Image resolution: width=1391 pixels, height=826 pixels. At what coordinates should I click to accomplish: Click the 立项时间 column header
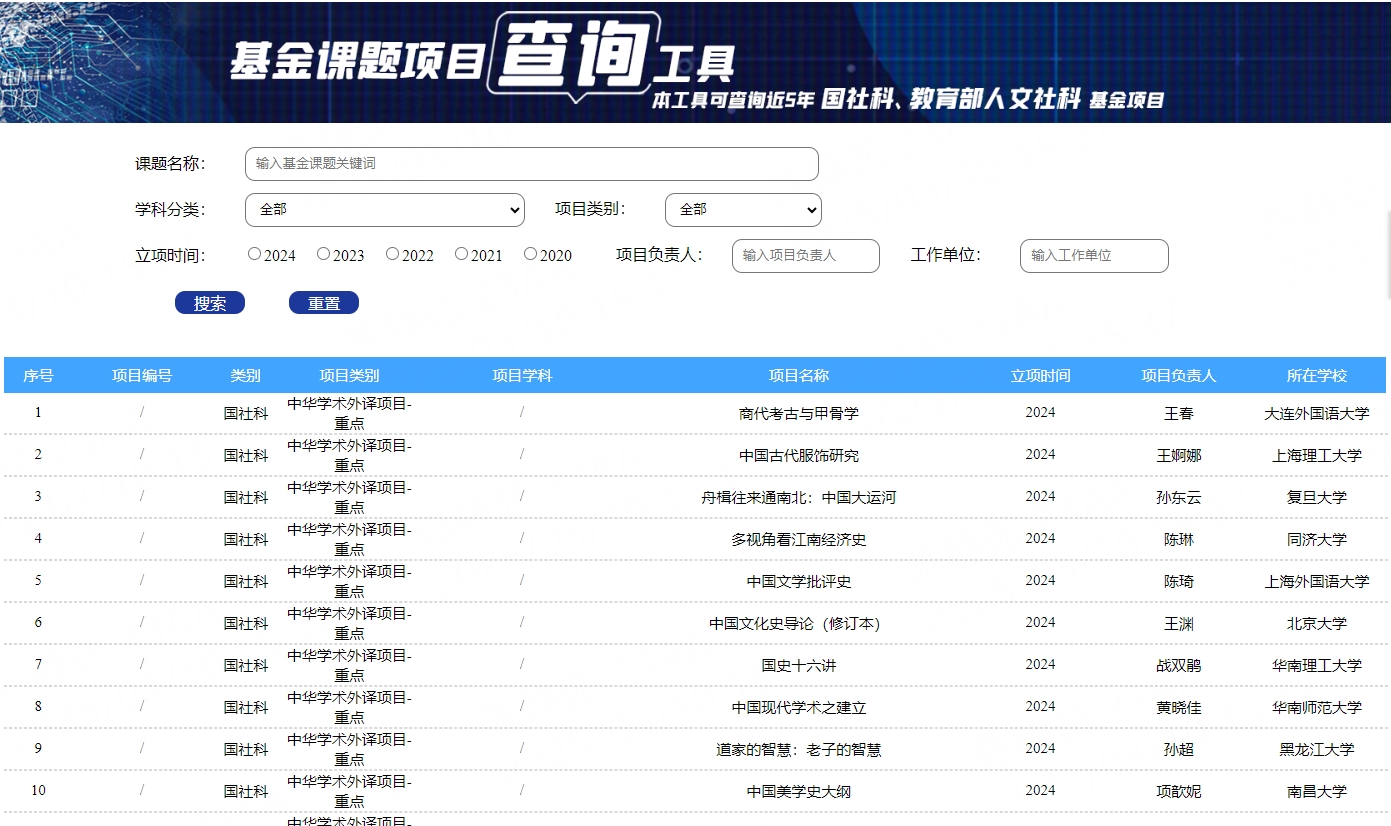tap(1040, 376)
